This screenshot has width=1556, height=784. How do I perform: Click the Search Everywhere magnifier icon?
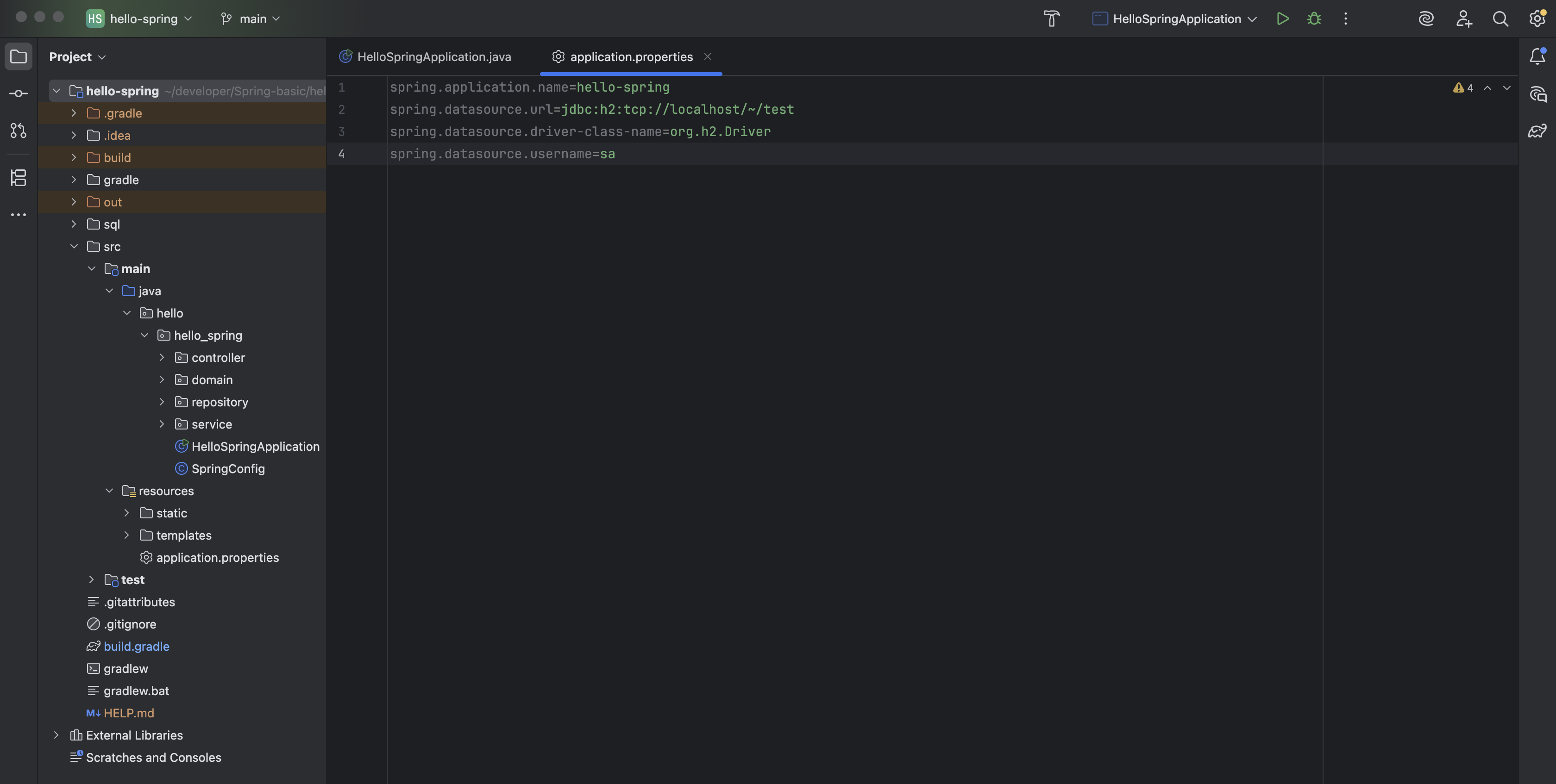point(1500,19)
